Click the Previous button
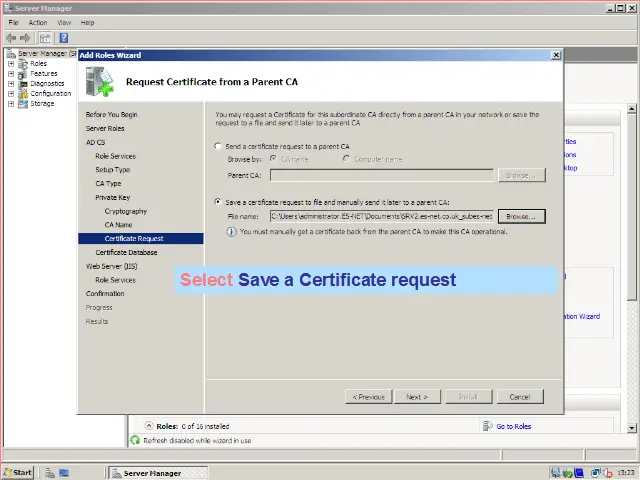640x480 pixels. [x=369, y=397]
